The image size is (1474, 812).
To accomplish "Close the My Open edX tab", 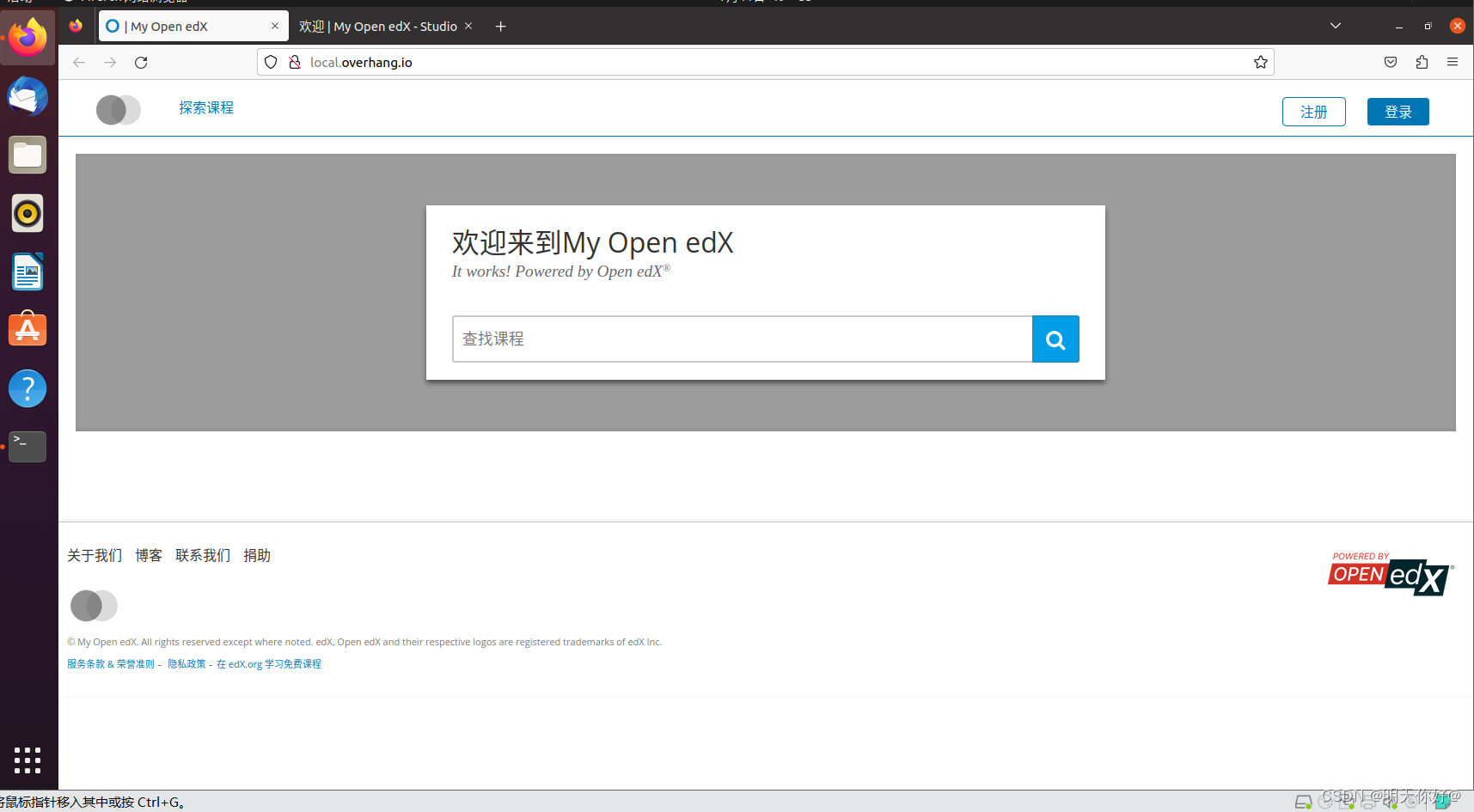I will click(275, 27).
